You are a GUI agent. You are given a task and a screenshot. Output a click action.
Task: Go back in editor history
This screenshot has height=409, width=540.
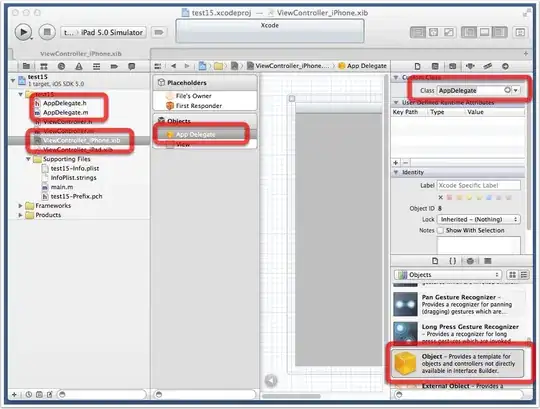174,66
